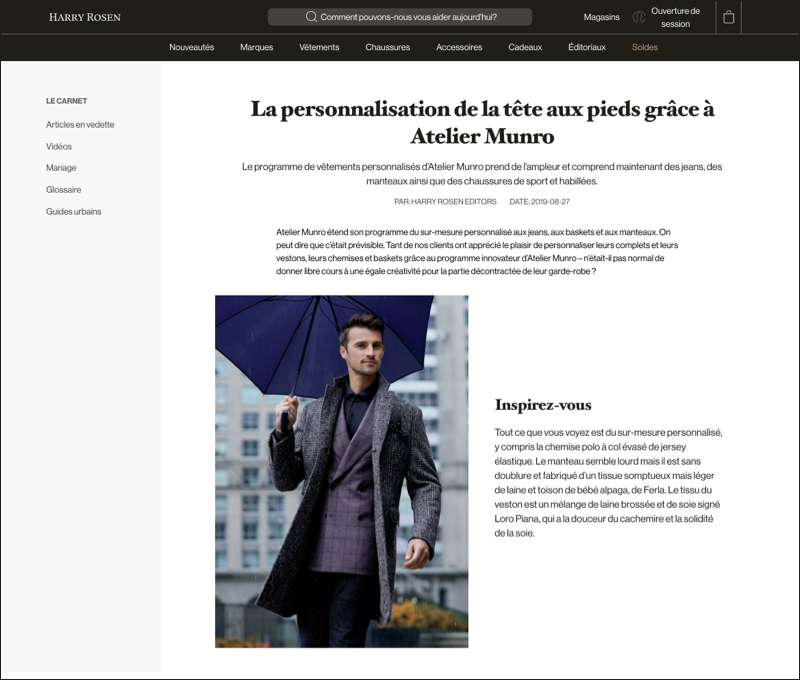Open the Marques menu
The image size is (800, 680).
pyautogui.click(x=257, y=47)
